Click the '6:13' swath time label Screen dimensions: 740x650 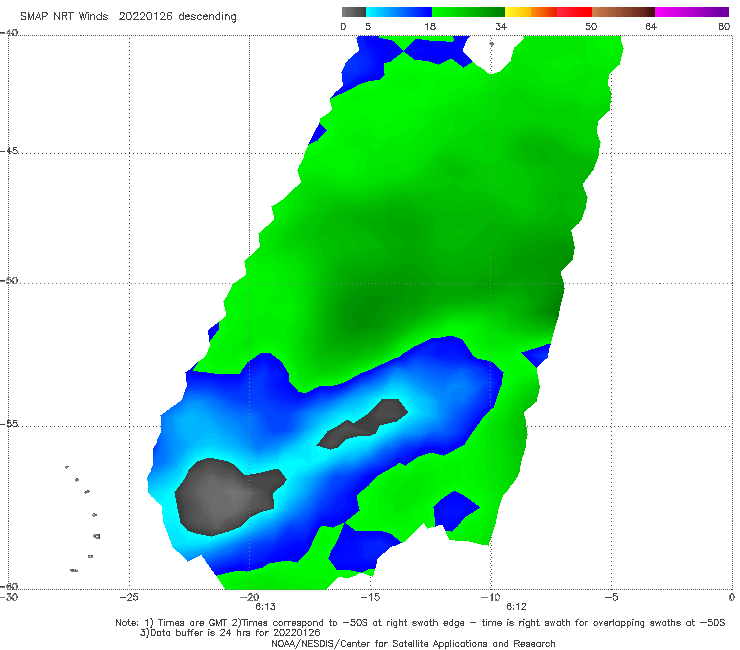tap(265, 607)
